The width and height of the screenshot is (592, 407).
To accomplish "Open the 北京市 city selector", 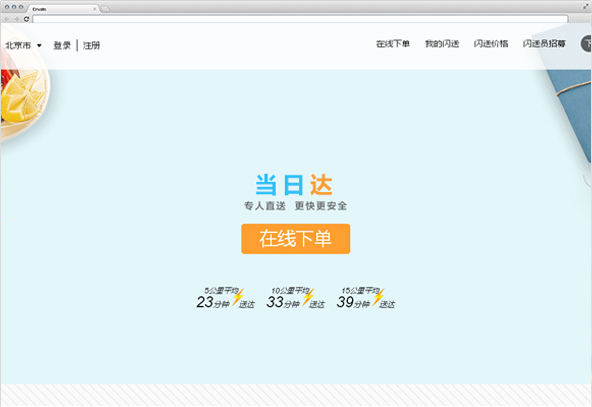I will point(18,45).
